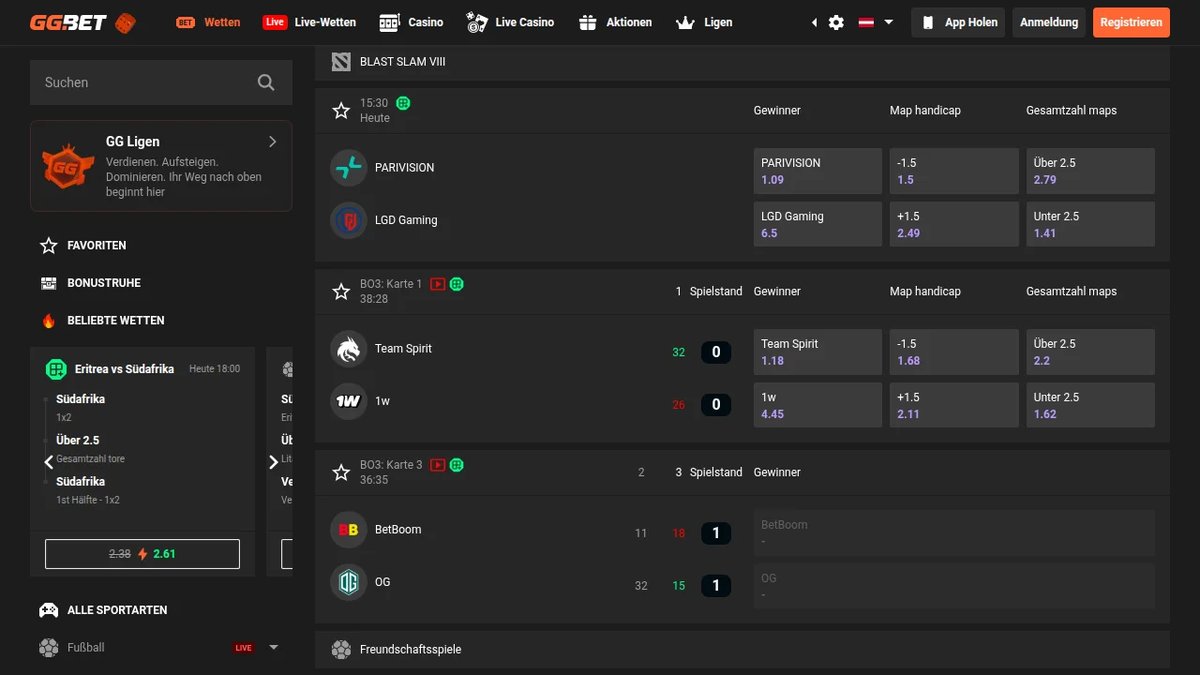
Task: Select PARIVISION -1.5 handicap at 1.5
Action: point(954,171)
